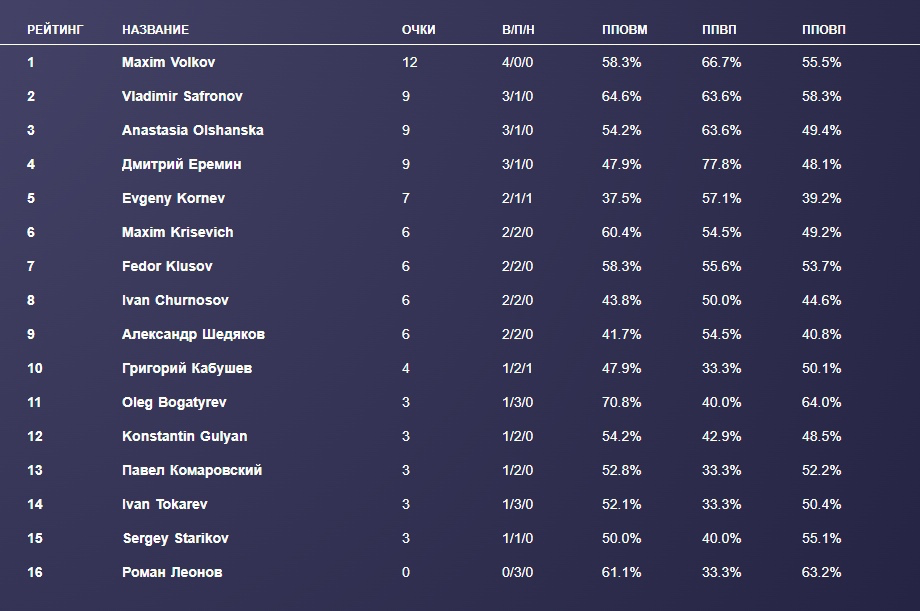Sort by the НАЗВАНИЕ column header

tap(155, 30)
